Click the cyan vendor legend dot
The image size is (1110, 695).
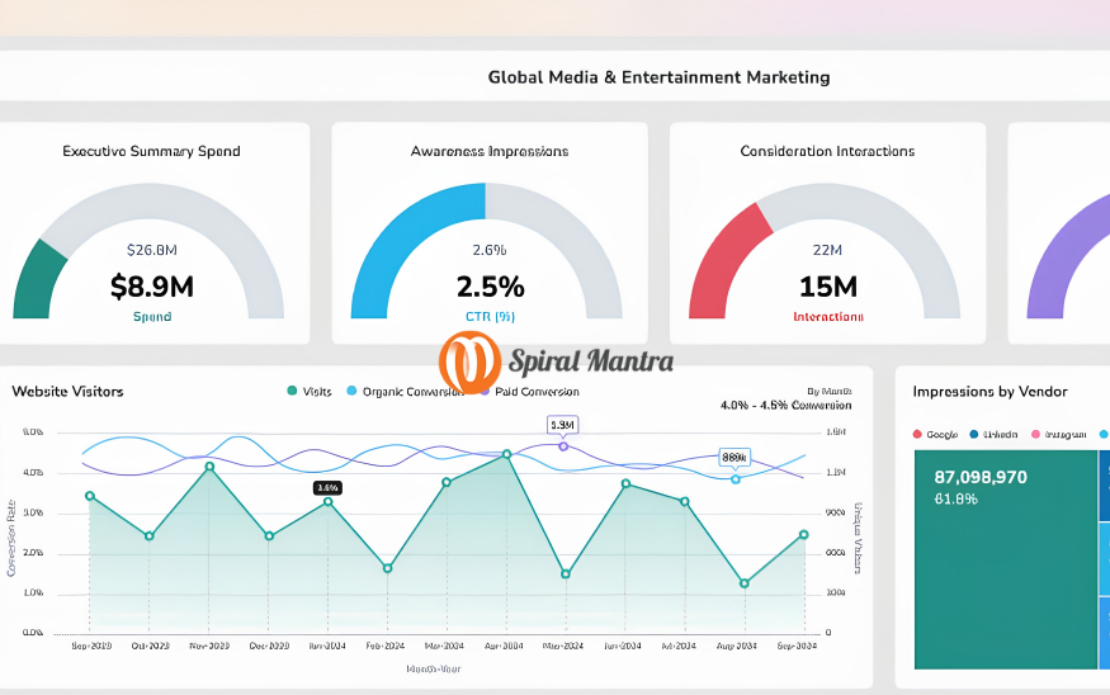point(1104,434)
